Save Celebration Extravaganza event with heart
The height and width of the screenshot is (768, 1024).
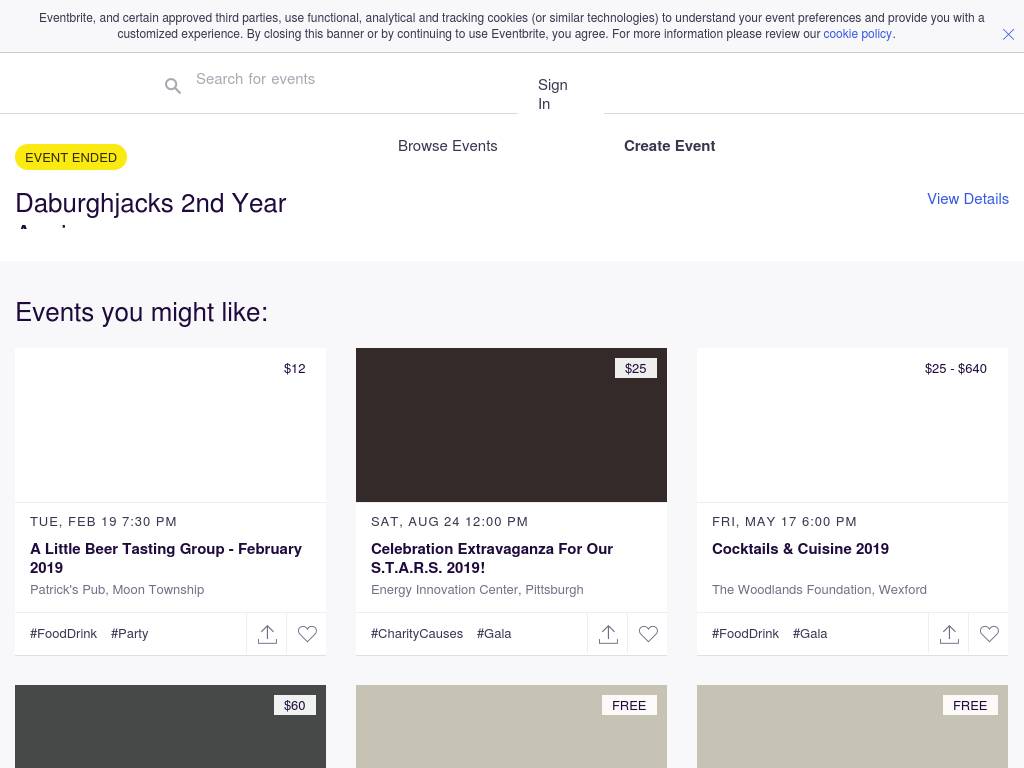click(x=648, y=634)
